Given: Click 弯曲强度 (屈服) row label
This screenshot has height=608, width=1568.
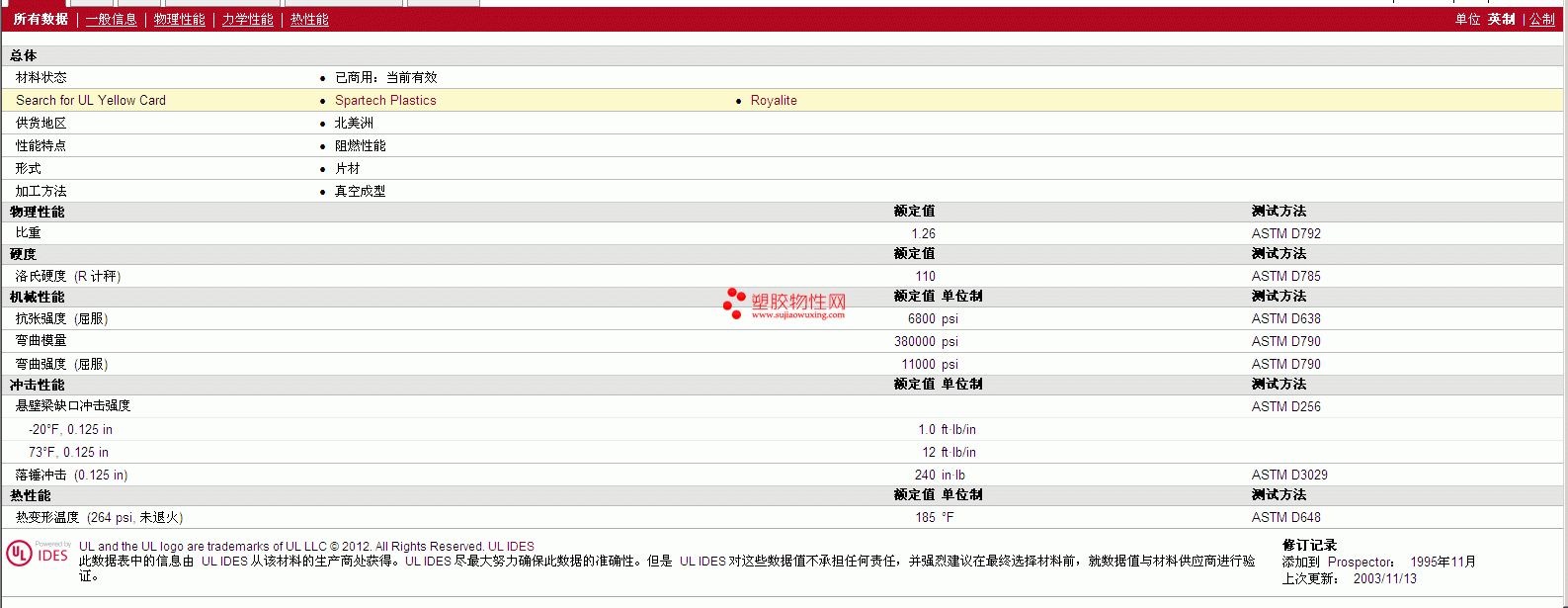Looking at the screenshot, I should point(62,364).
